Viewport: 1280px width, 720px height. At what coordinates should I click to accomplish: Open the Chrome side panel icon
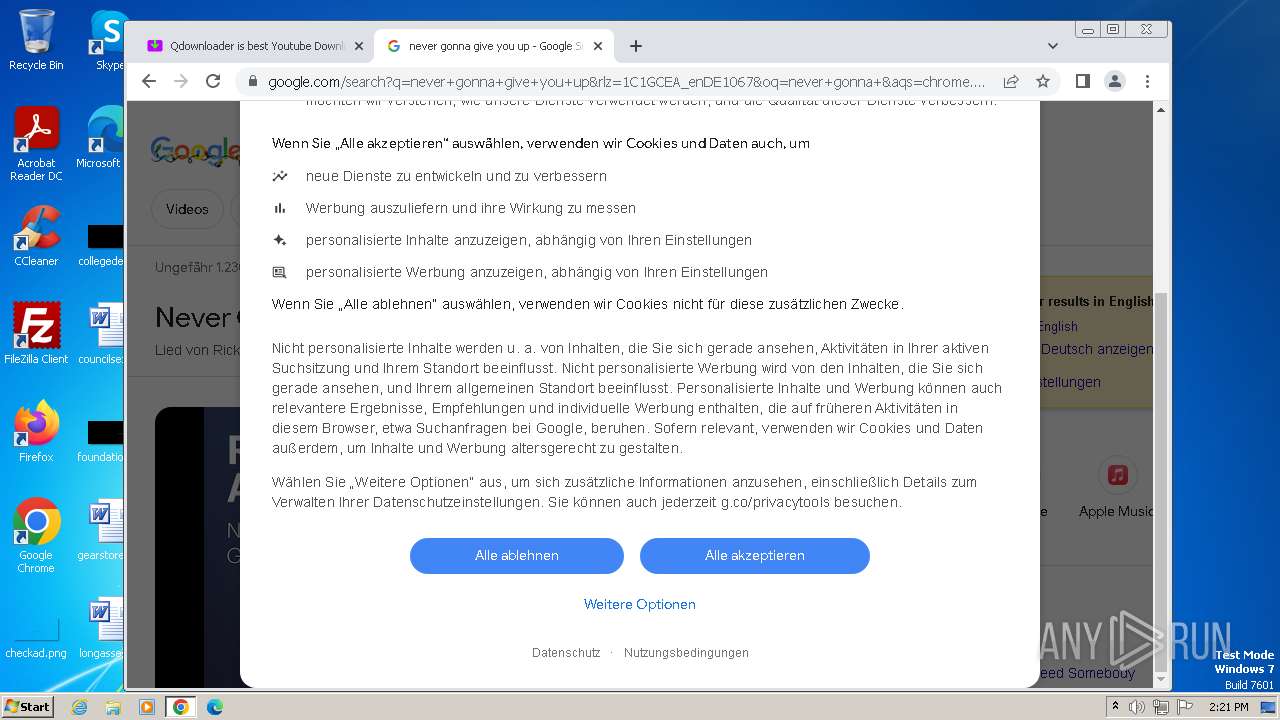click(x=1083, y=81)
